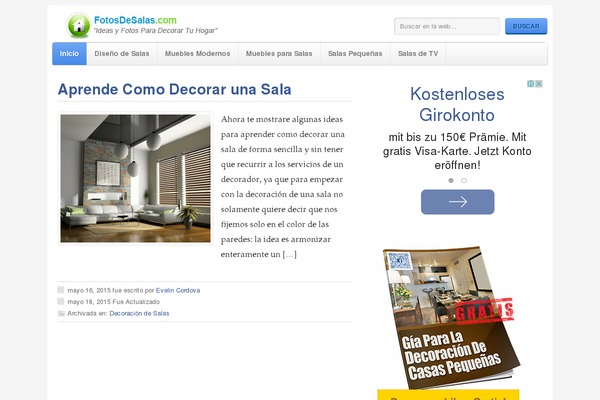Image resolution: width=600 pixels, height=400 pixels.
Task: Go to Muebles para Salas
Action: tap(279, 54)
